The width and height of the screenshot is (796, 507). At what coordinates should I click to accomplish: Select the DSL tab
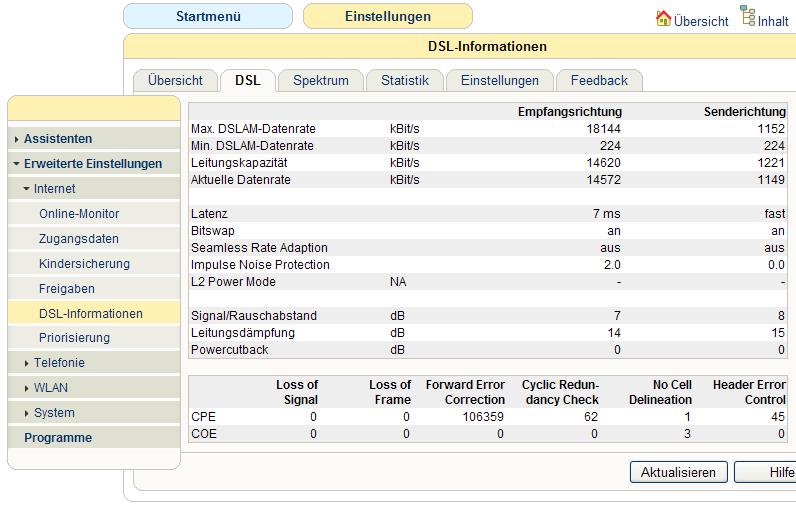click(x=248, y=81)
